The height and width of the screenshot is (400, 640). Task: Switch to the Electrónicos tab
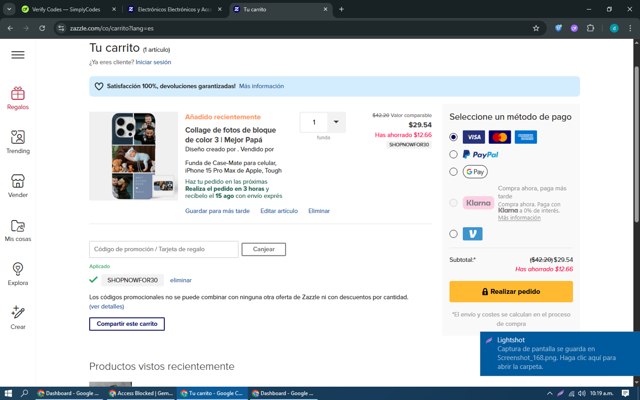click(174, 9)
